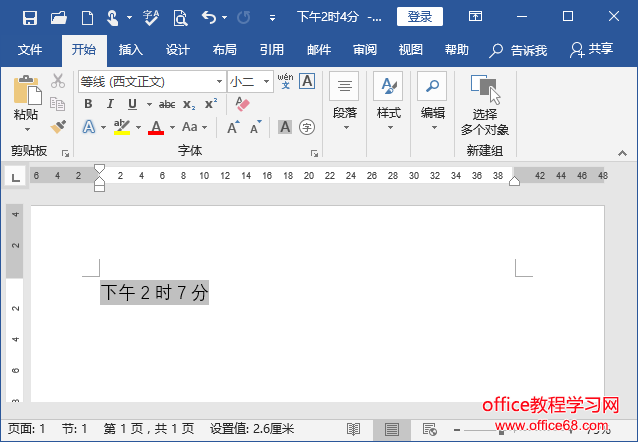
Task: Open Change Case (Aa) dropdown
Action: coord(195,127)
